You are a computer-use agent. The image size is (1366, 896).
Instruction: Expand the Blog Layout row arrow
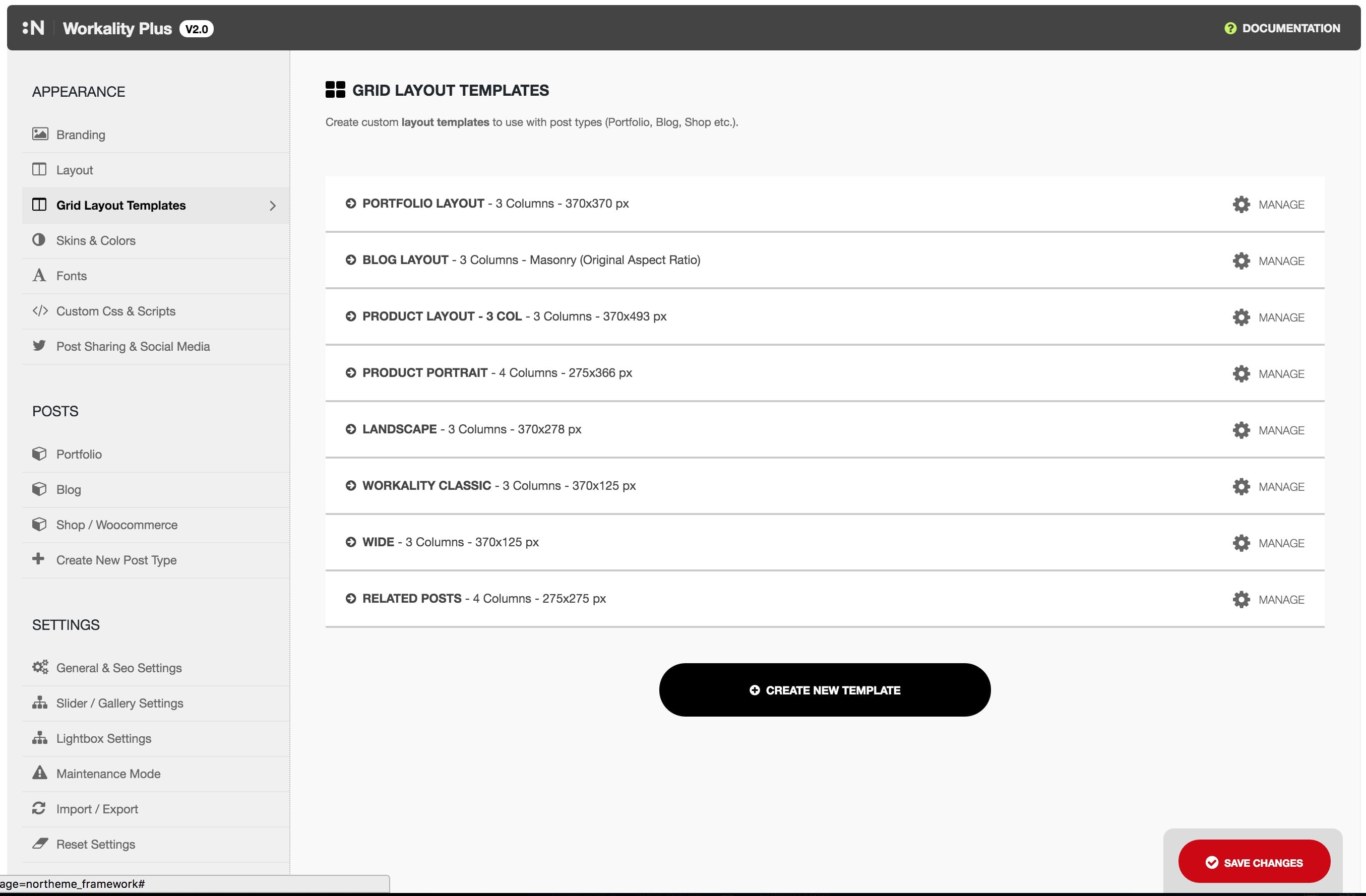pos(351,260)
